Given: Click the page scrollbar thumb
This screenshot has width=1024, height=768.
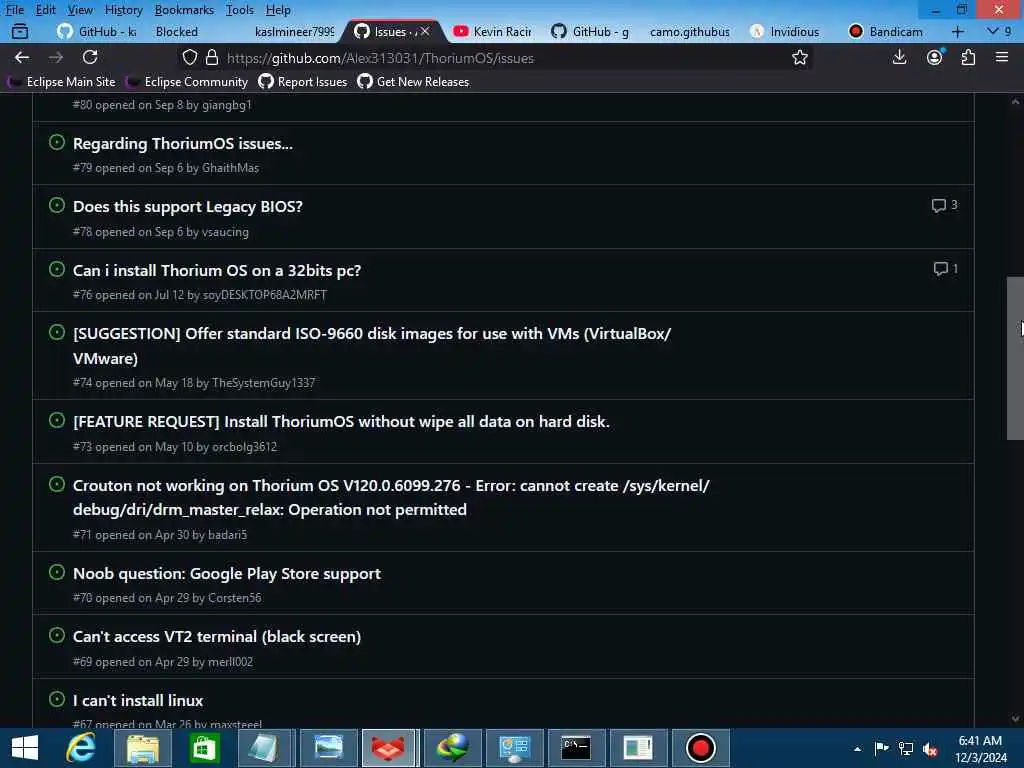Looking at the screenshot, I should tap(1015, 359).
